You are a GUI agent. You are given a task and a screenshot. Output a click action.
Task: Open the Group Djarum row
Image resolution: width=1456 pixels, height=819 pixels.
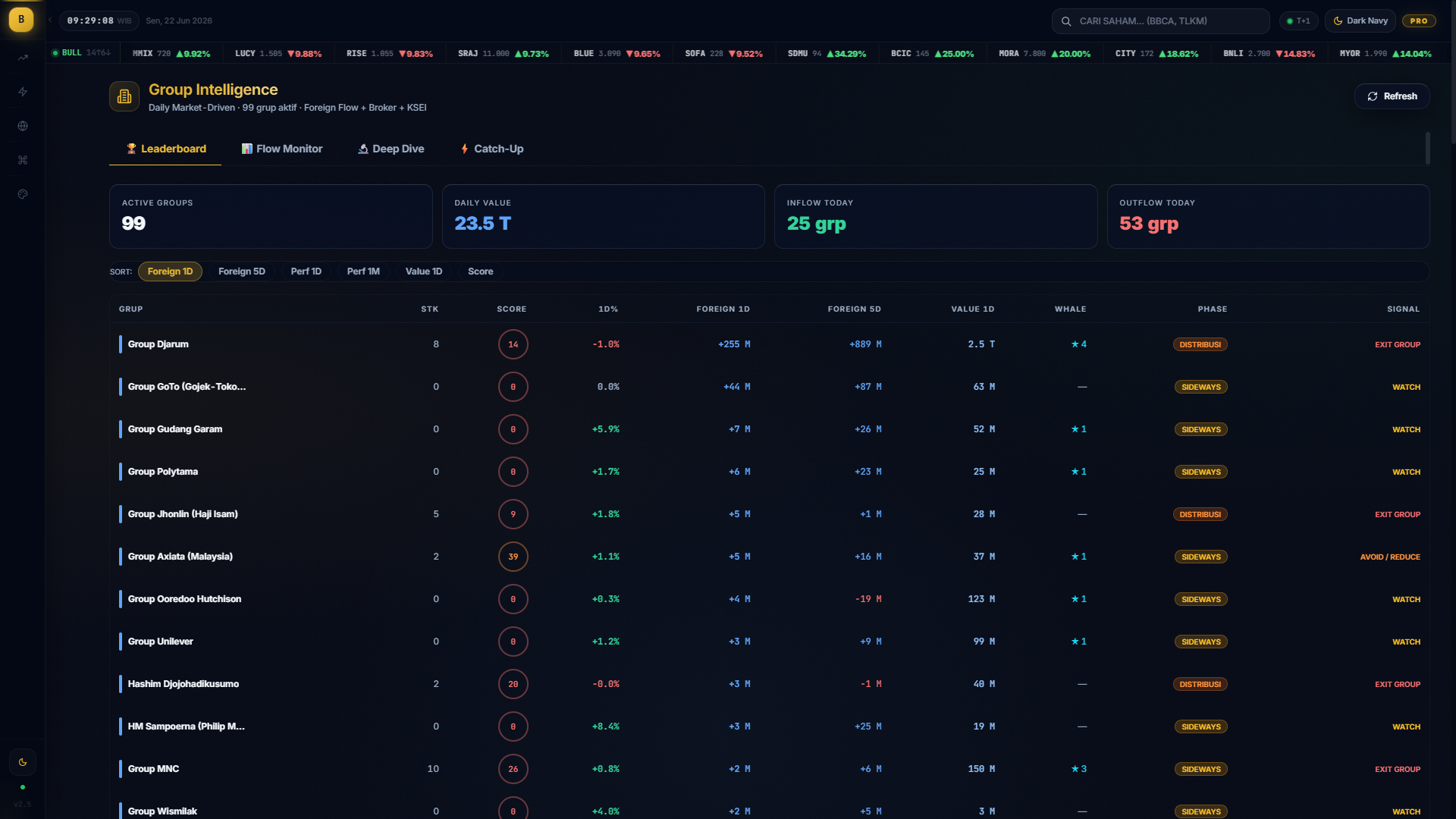click(769, 344)
